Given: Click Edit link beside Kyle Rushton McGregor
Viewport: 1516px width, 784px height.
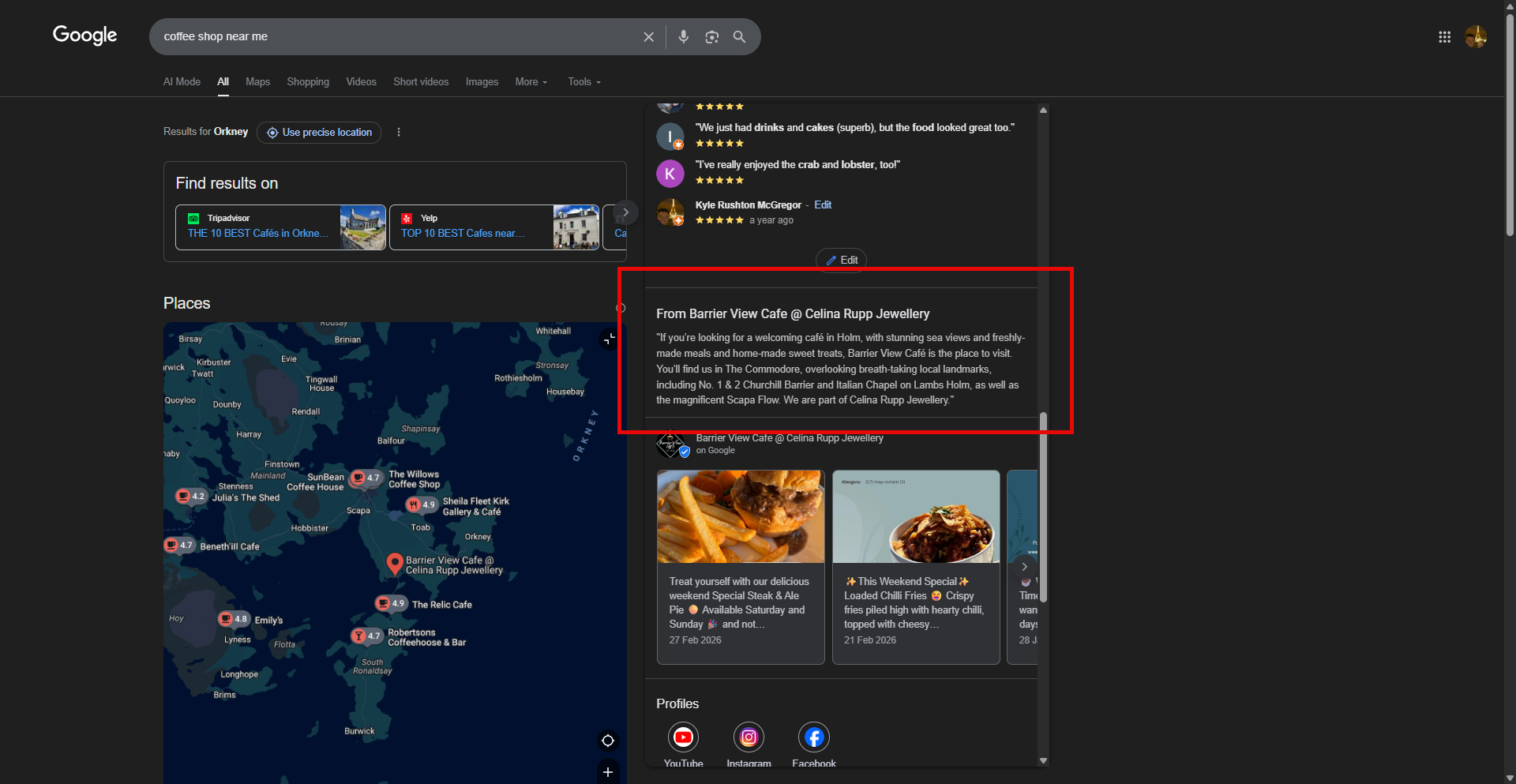Looking at the screenshot, I should [823, 204].
